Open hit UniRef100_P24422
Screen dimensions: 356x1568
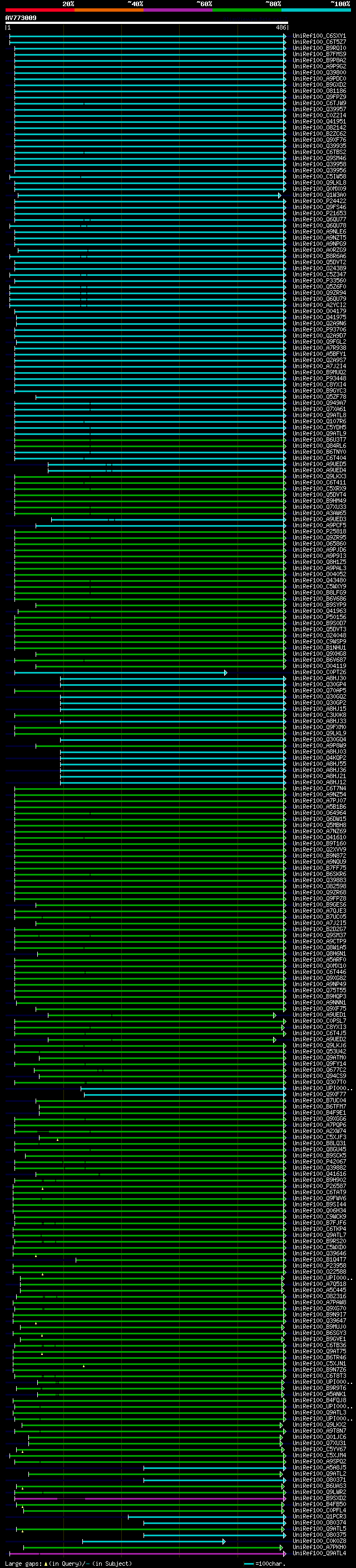tap(319, 201)
